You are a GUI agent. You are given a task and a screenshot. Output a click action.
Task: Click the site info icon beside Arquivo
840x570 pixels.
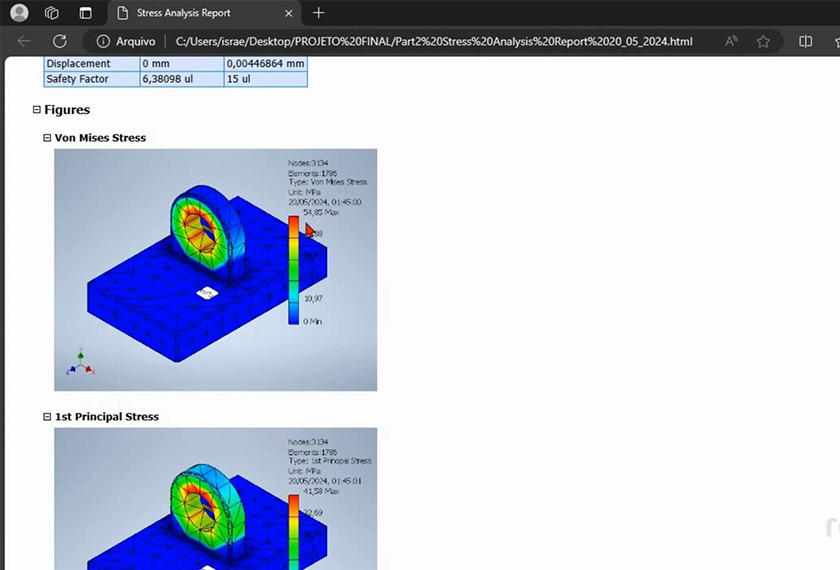(103, 41)
